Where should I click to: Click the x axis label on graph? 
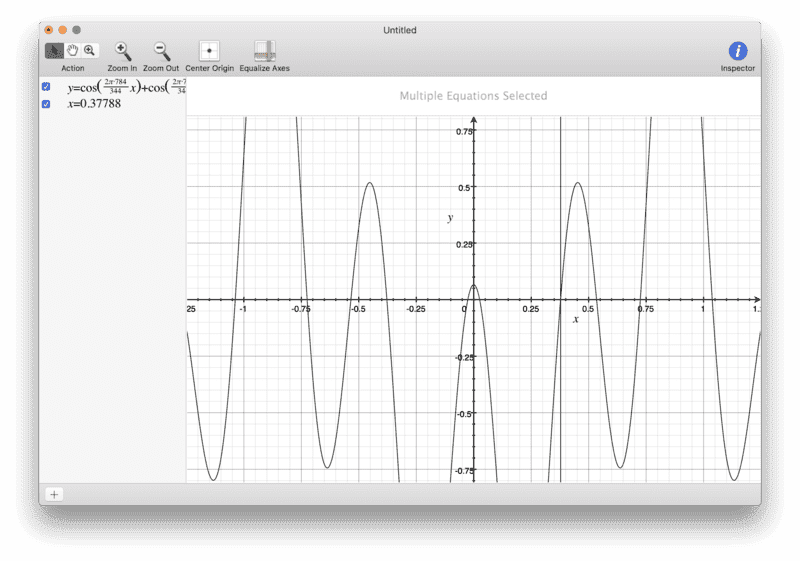[x=575, y=319]
